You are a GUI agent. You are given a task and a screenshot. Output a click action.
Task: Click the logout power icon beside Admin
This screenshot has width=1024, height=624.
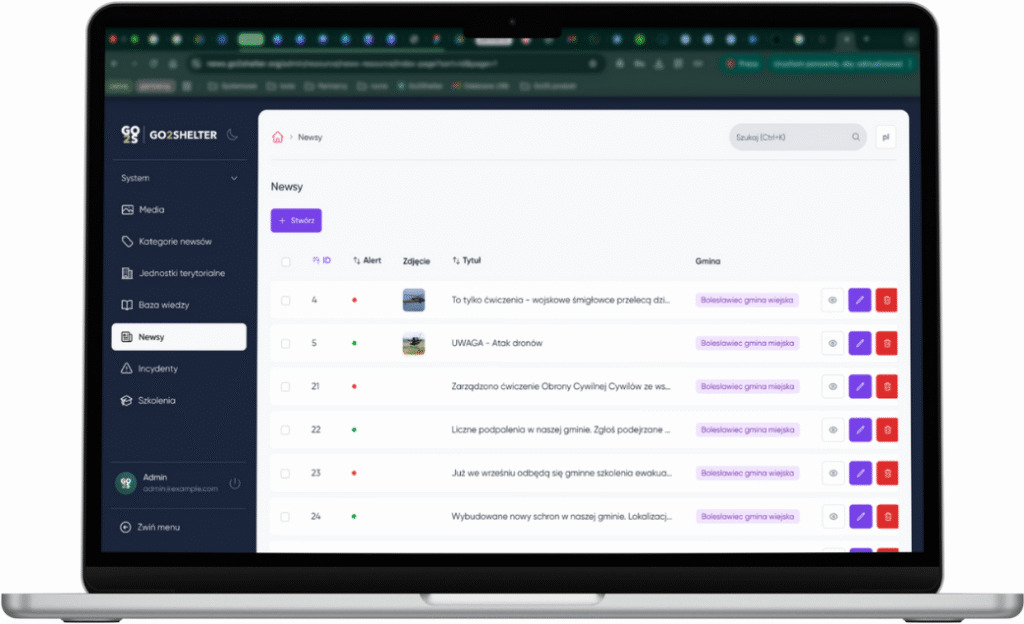pyautogui.click(x=235, y=483)
